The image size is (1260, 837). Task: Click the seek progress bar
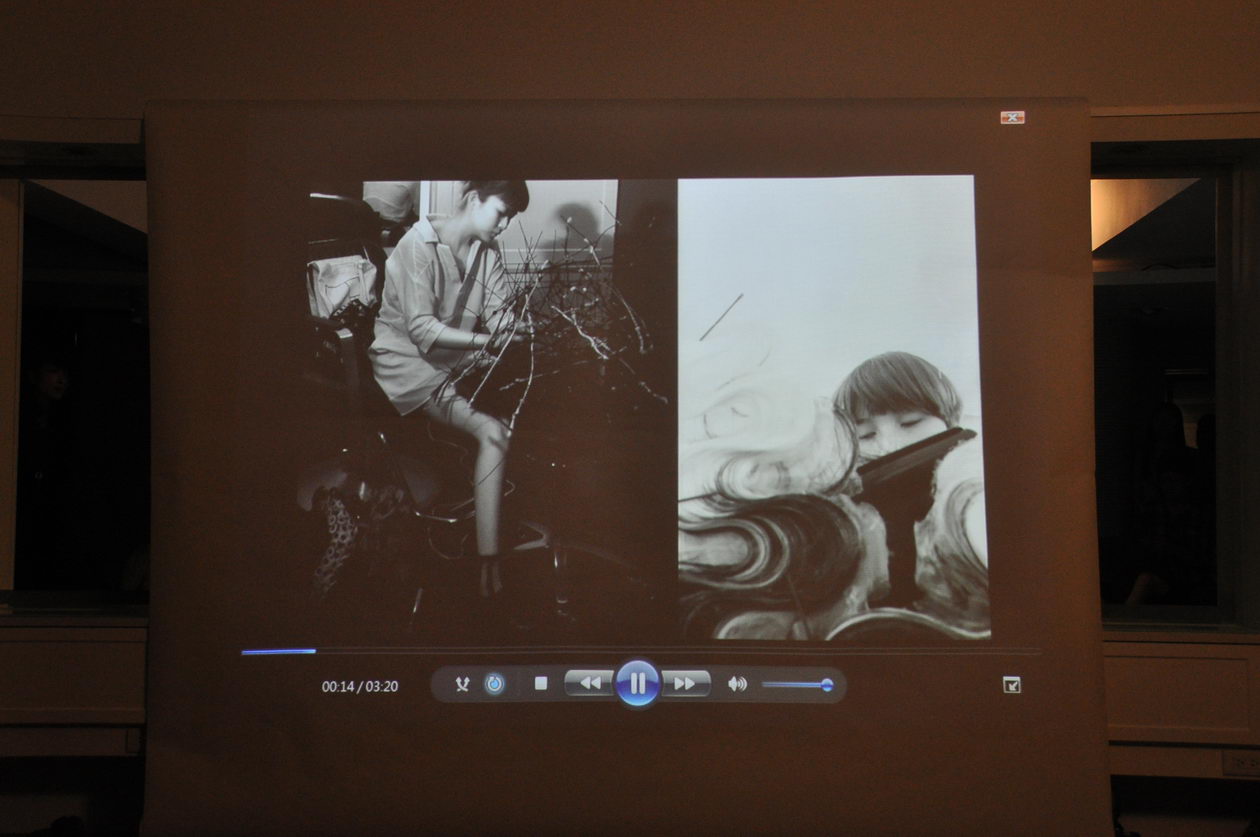point(640,652)
